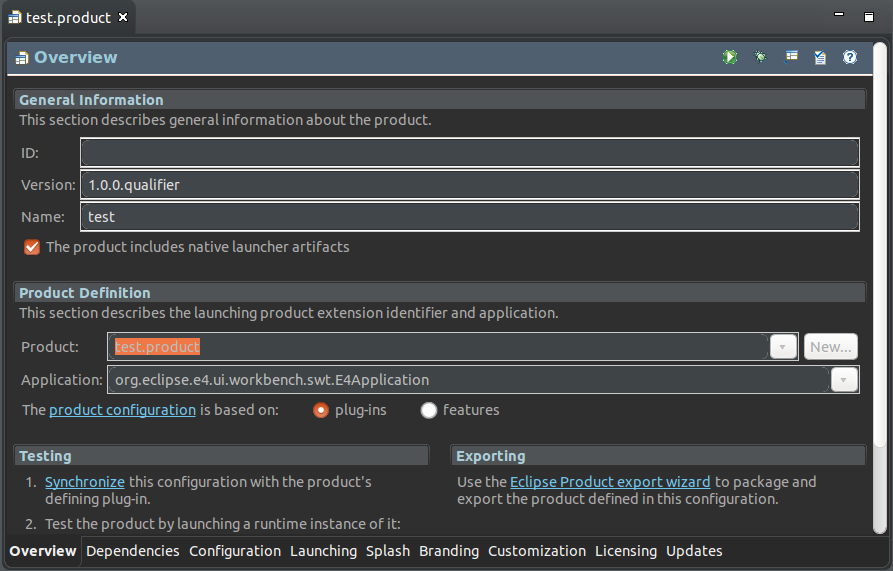Click the validate product checklist icon
The image size is (893, 571).
click(820, 57)
